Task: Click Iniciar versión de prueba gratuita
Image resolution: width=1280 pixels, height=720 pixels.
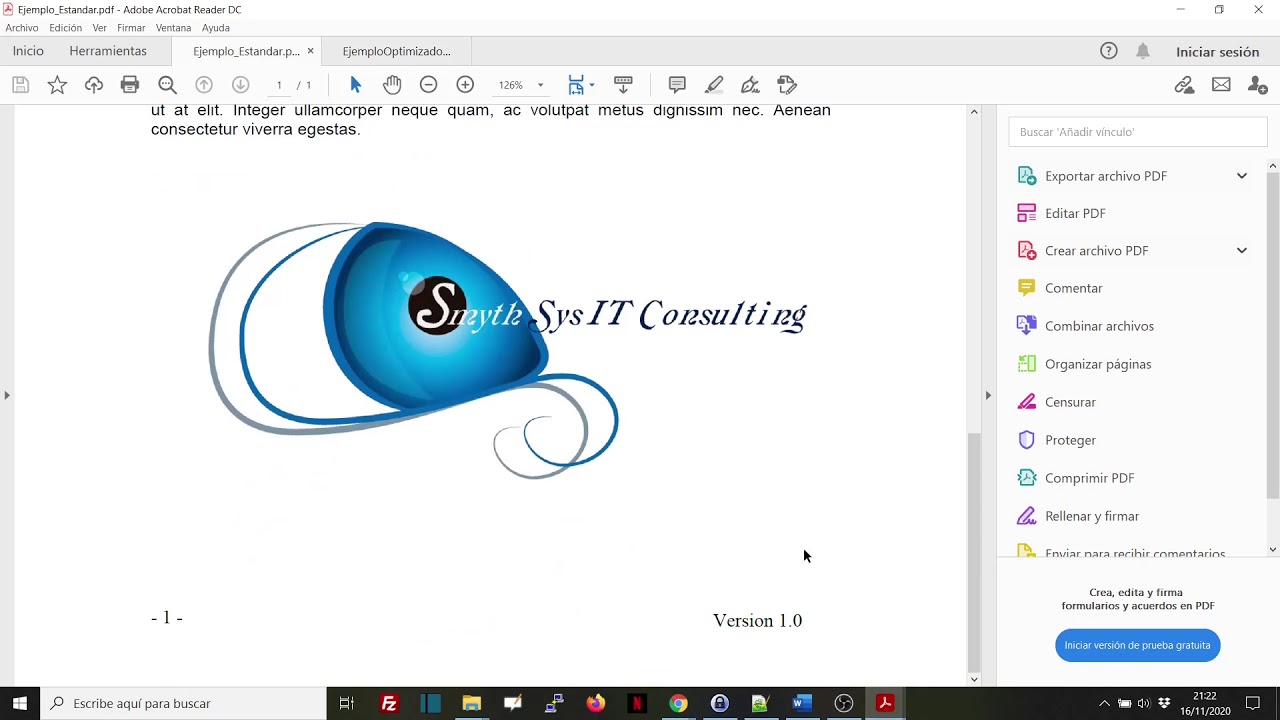Action: pyautogui.click(x=1137, y=645)
